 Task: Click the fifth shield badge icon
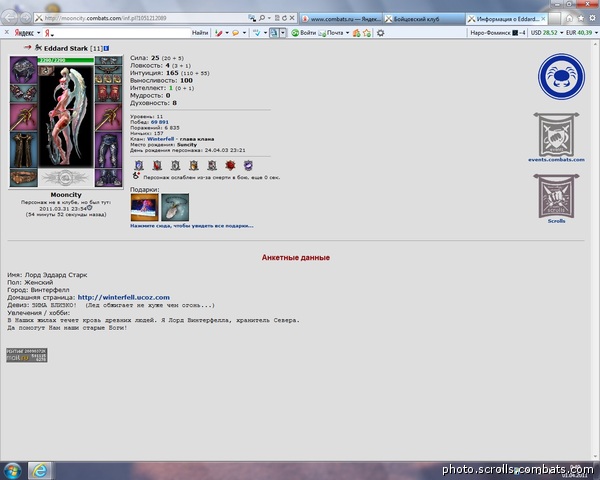(x=212, y=165)
